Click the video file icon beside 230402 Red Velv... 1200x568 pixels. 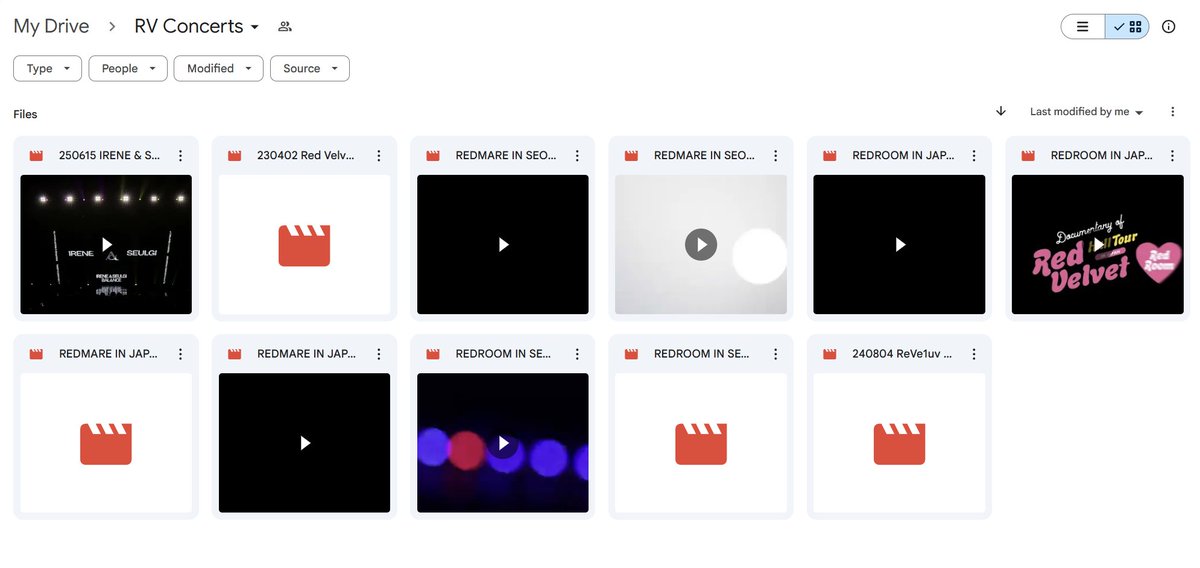click(x=235, y=156)
